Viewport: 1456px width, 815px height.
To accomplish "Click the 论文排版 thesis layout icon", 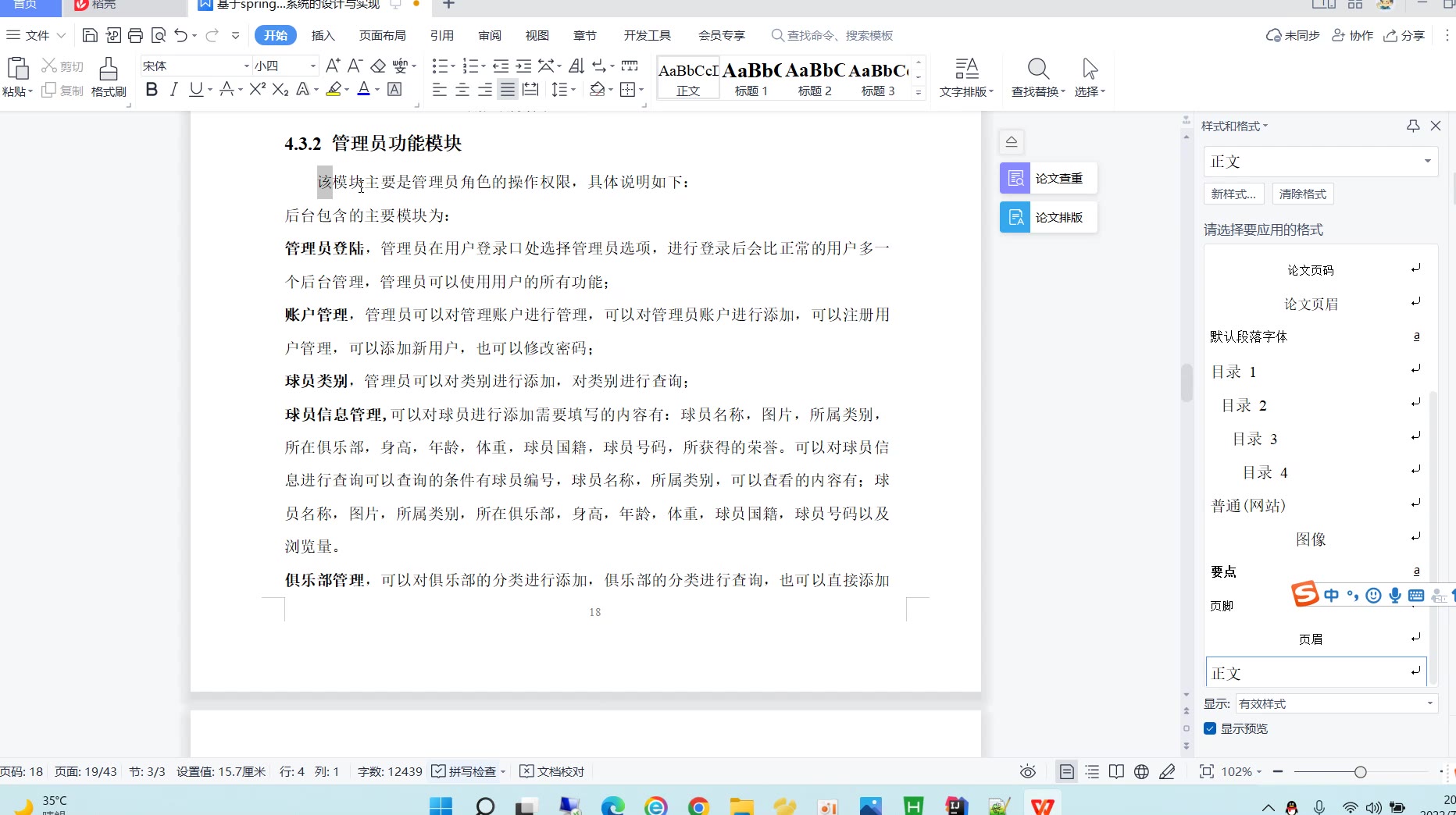I will tap(1015, 217).
